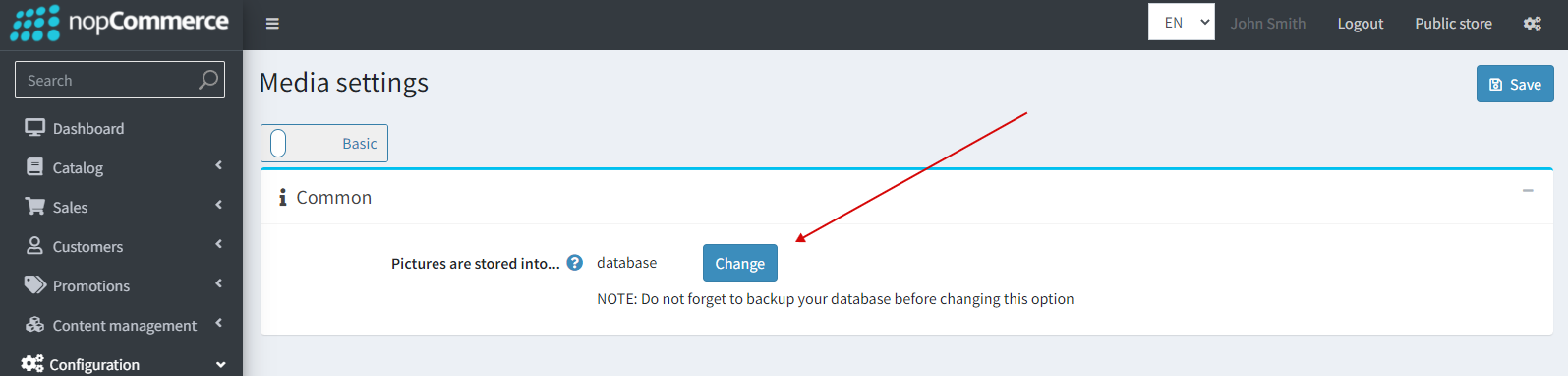The image size is (1568, 376).
Task: Click the Logout link
Action: pyautogui.click(x=1360, y=24)
